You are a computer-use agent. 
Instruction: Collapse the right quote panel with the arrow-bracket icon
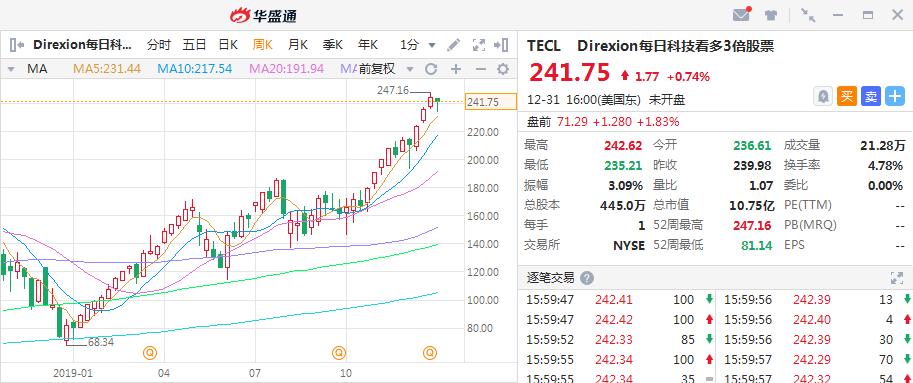click(x=501, y=45)
